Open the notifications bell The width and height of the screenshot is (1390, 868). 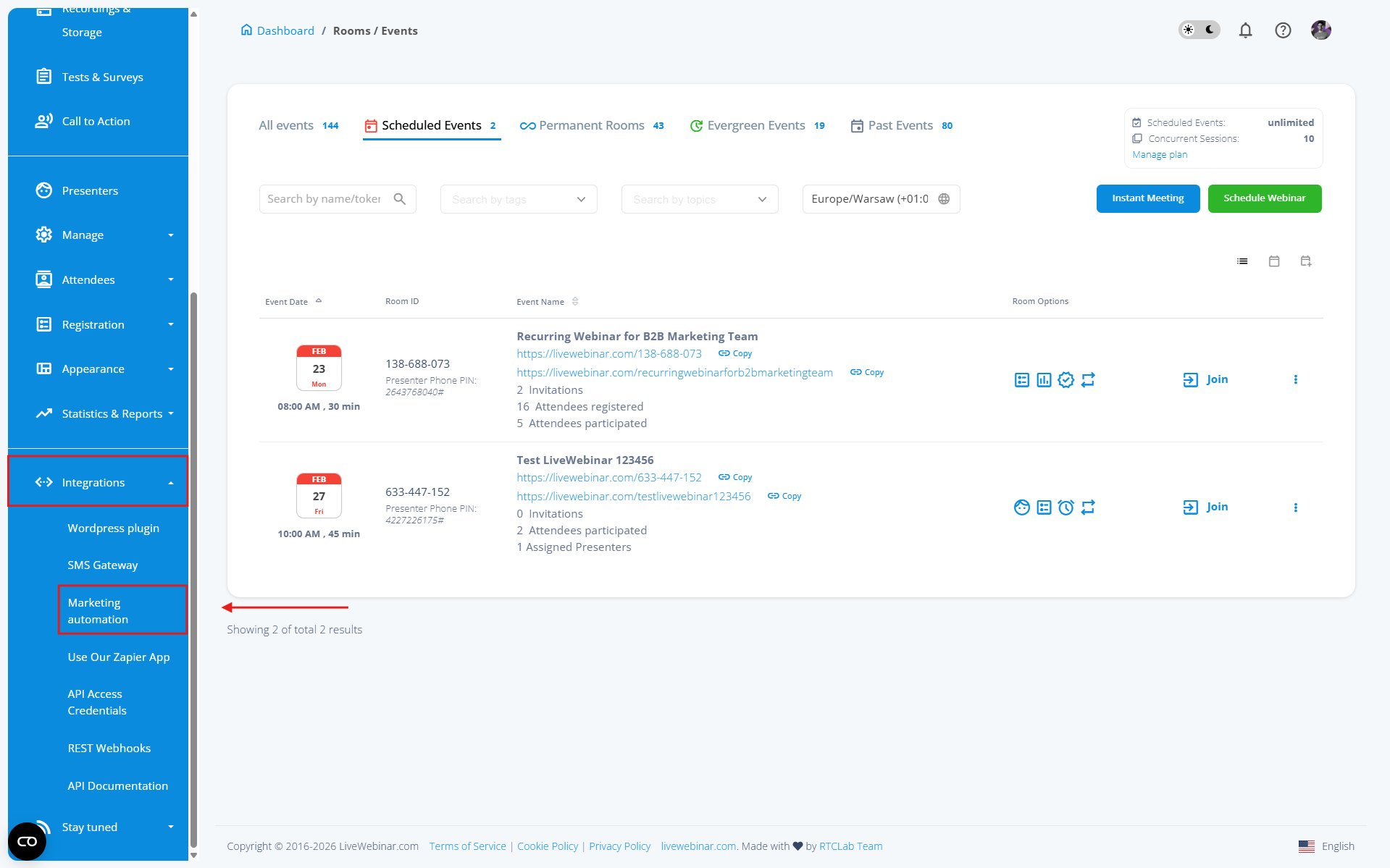coord(1245,30)
